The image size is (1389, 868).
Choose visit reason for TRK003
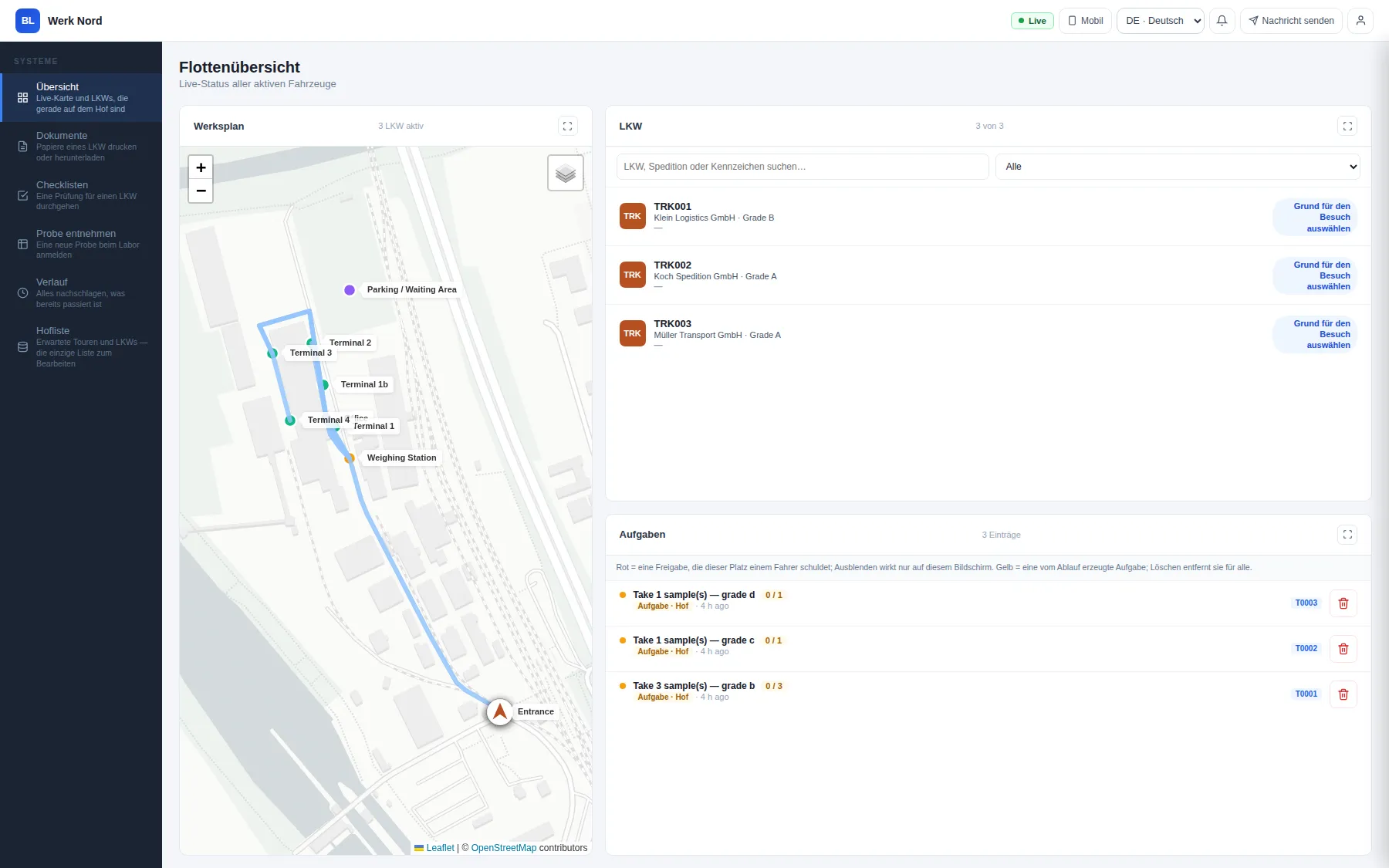1315,334
